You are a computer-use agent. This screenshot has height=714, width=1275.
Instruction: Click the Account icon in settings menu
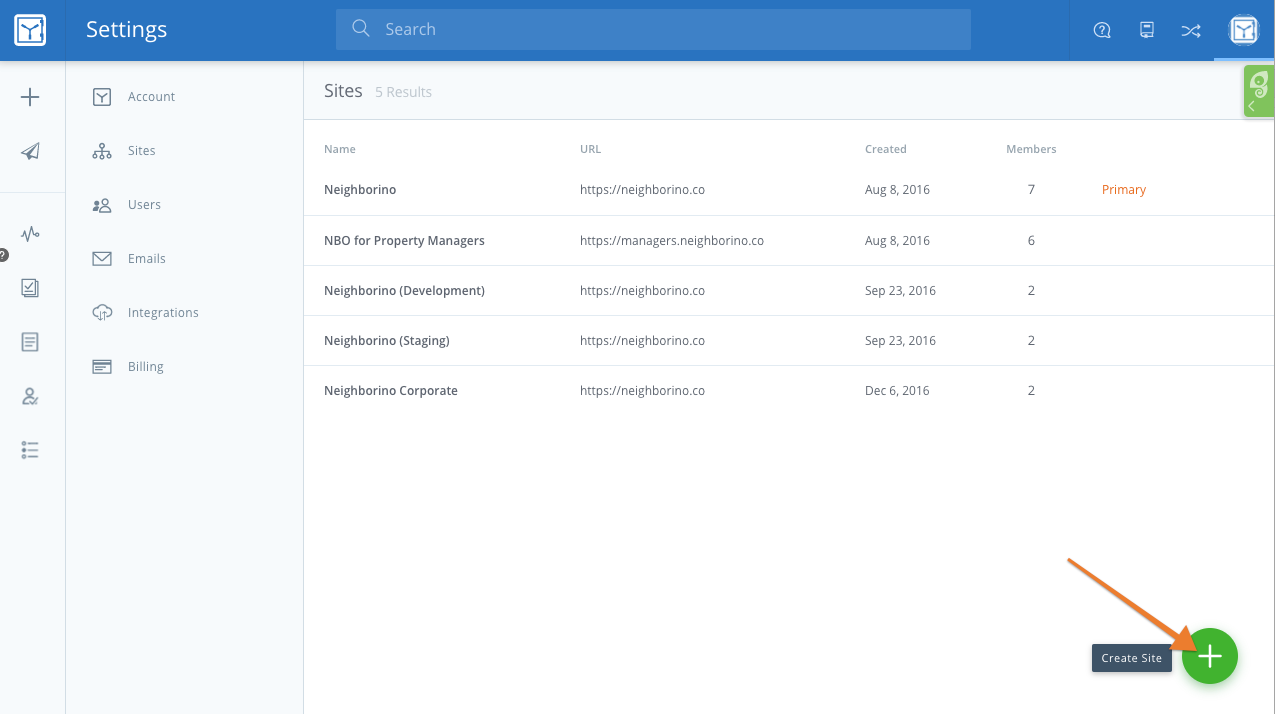point(102,97)
